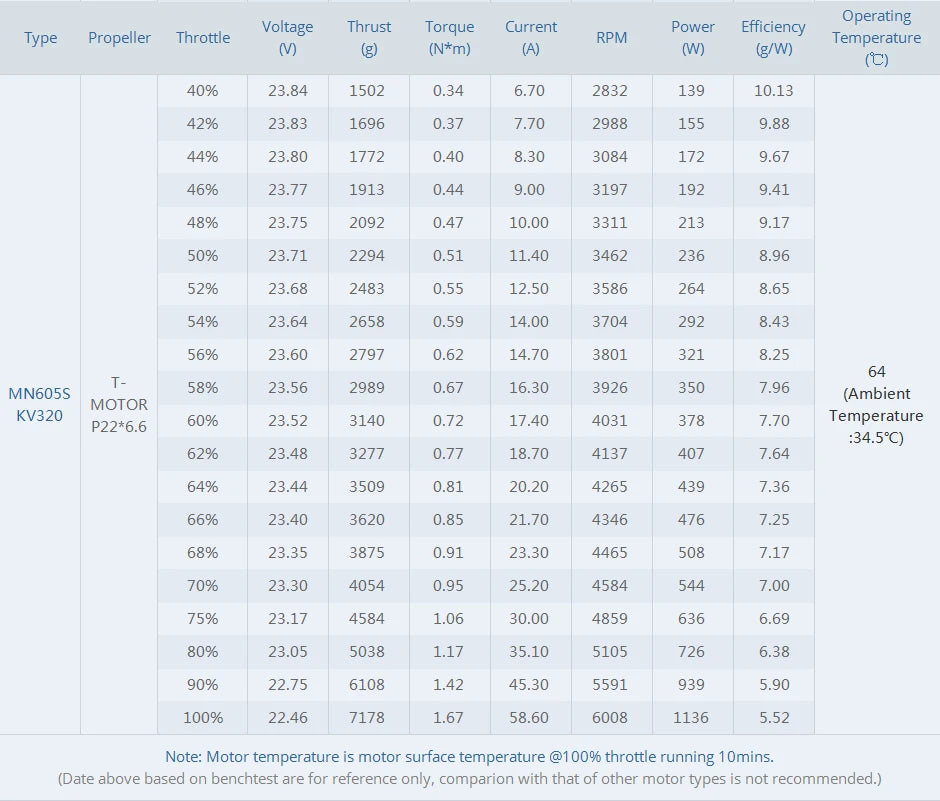Select efficiency value 10.13

click(x=773, y=91)
